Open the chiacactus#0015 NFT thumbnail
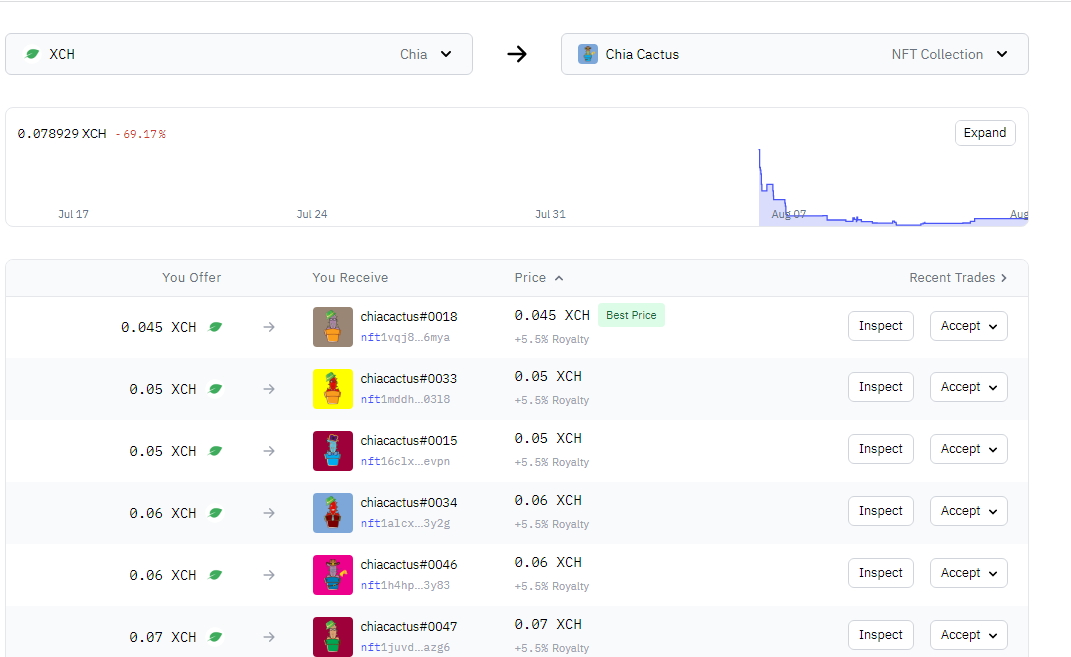The image size is (1071, 657). [333, 451]
